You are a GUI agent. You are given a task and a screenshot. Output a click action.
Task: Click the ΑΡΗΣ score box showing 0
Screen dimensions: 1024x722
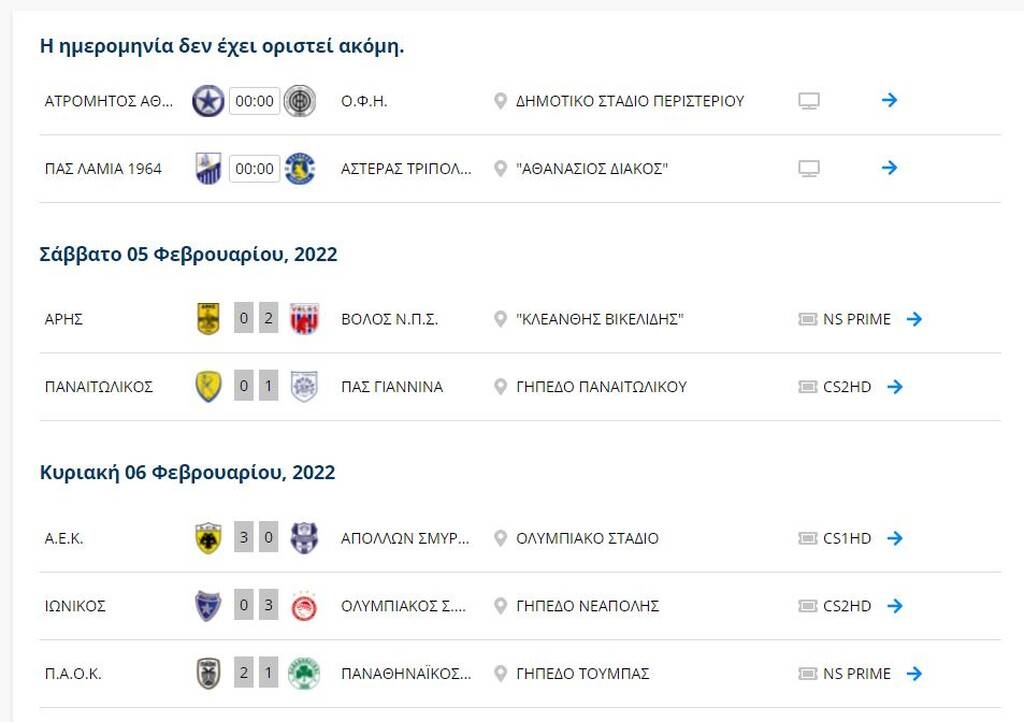[x=245, y=319]
